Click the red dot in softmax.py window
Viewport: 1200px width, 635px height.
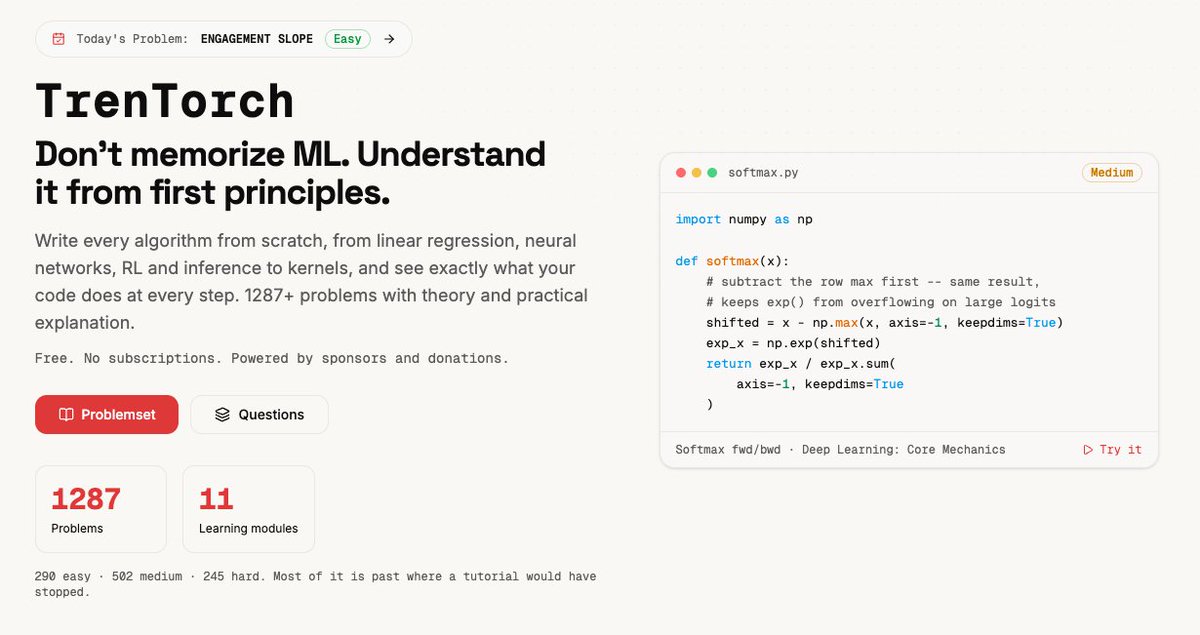click(681, 173)
